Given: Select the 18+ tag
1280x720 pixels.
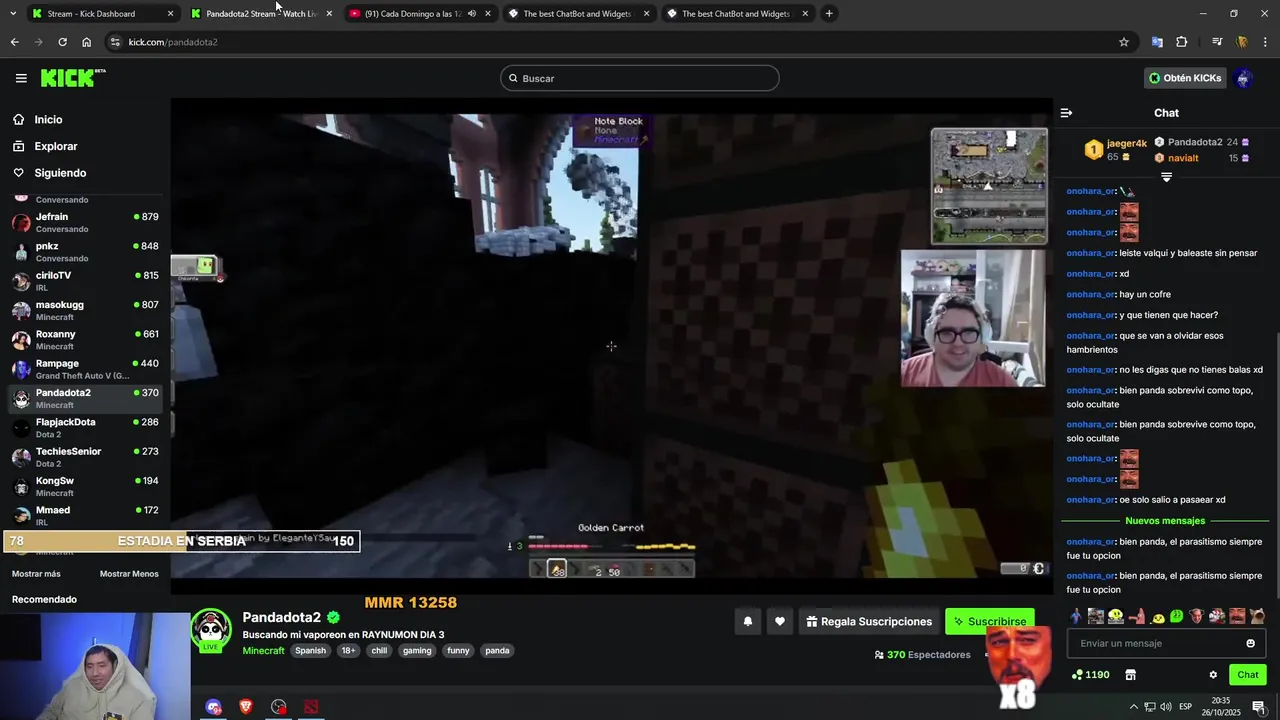Looking at the screenshot, I should pyautogui.click(x=348, y=650).
